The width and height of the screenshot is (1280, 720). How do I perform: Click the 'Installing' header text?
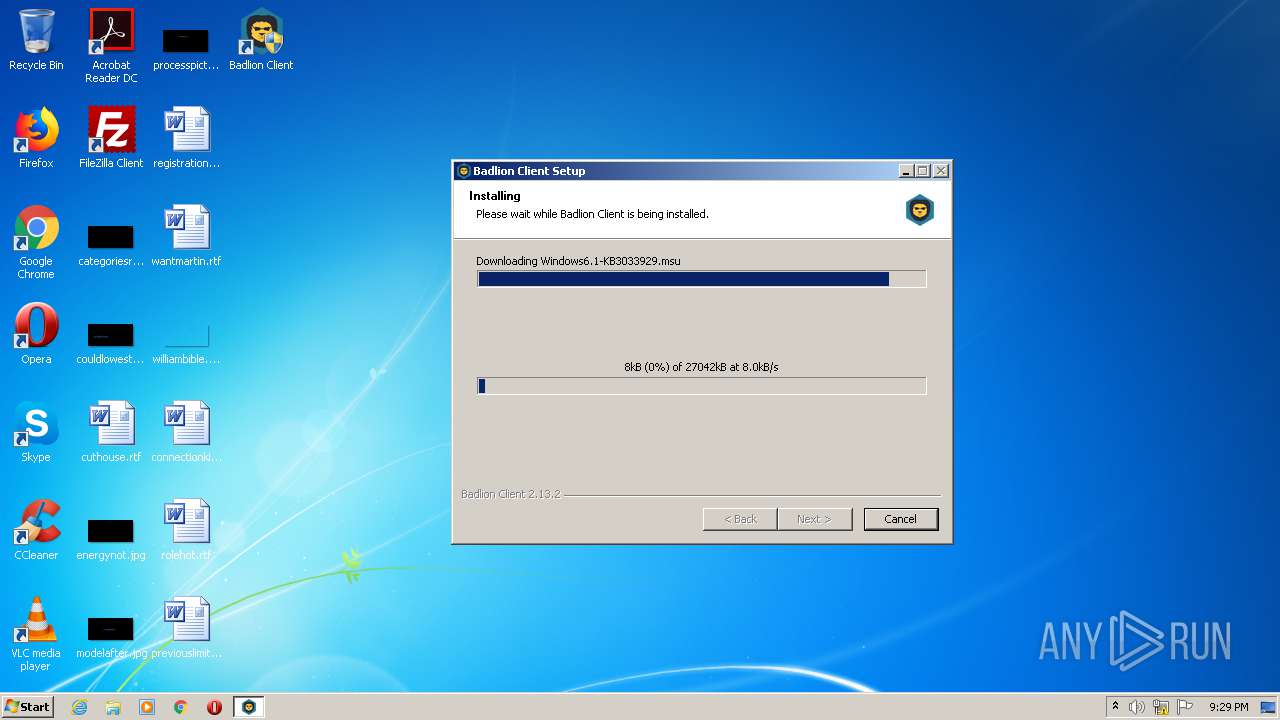pos(495,196)
